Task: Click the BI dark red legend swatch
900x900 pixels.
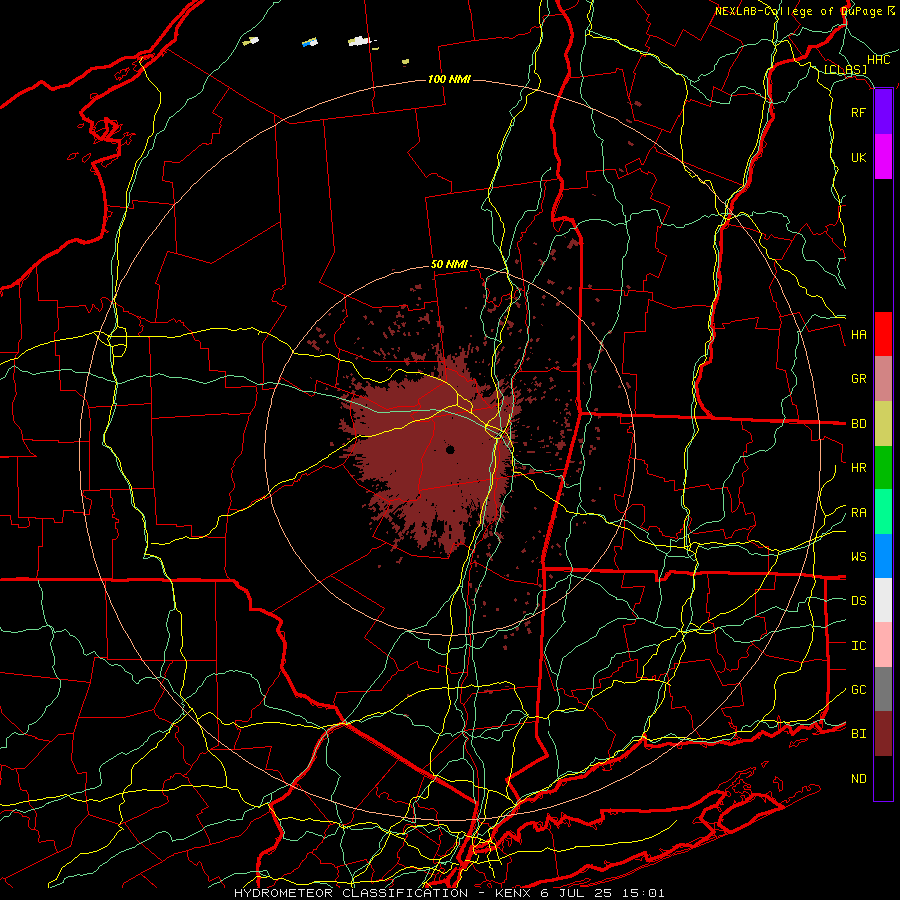Action: click(883, 734)
